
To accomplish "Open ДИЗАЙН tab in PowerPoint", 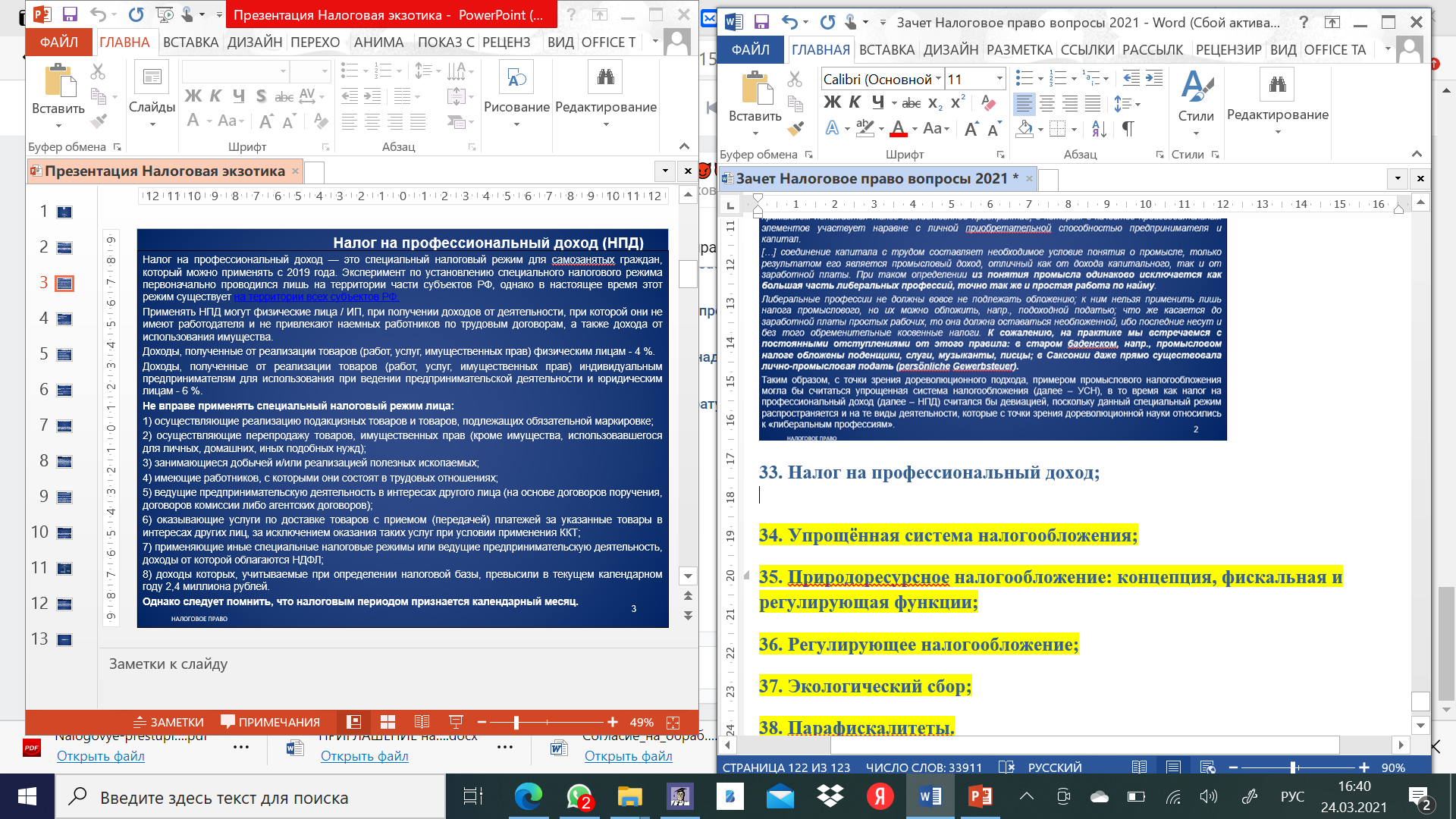I will coord(255,42).
